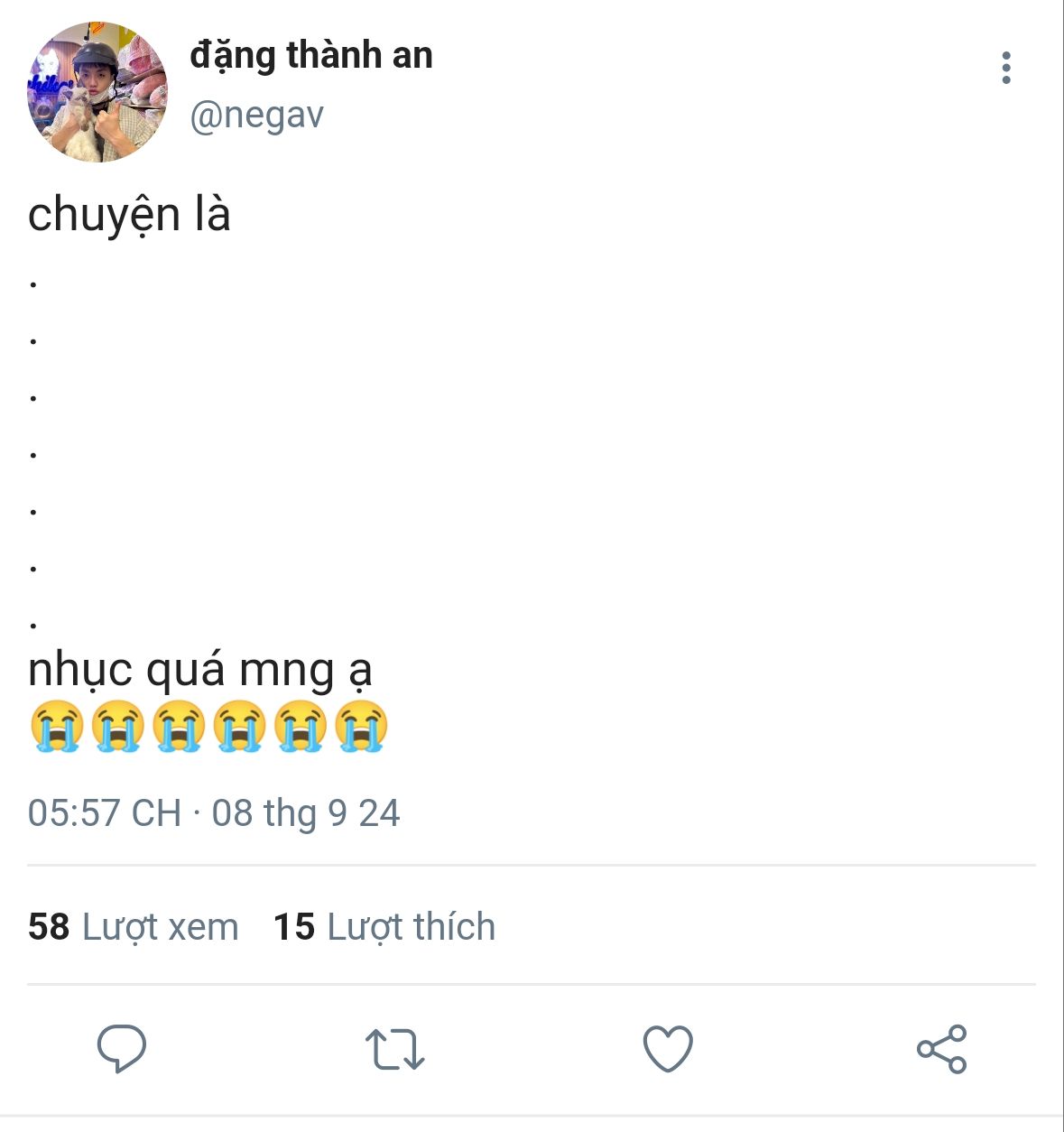Screen dimensions: 1064x1132
Task: Click the date 08 thg 9 24
Action: coord(306,813)
